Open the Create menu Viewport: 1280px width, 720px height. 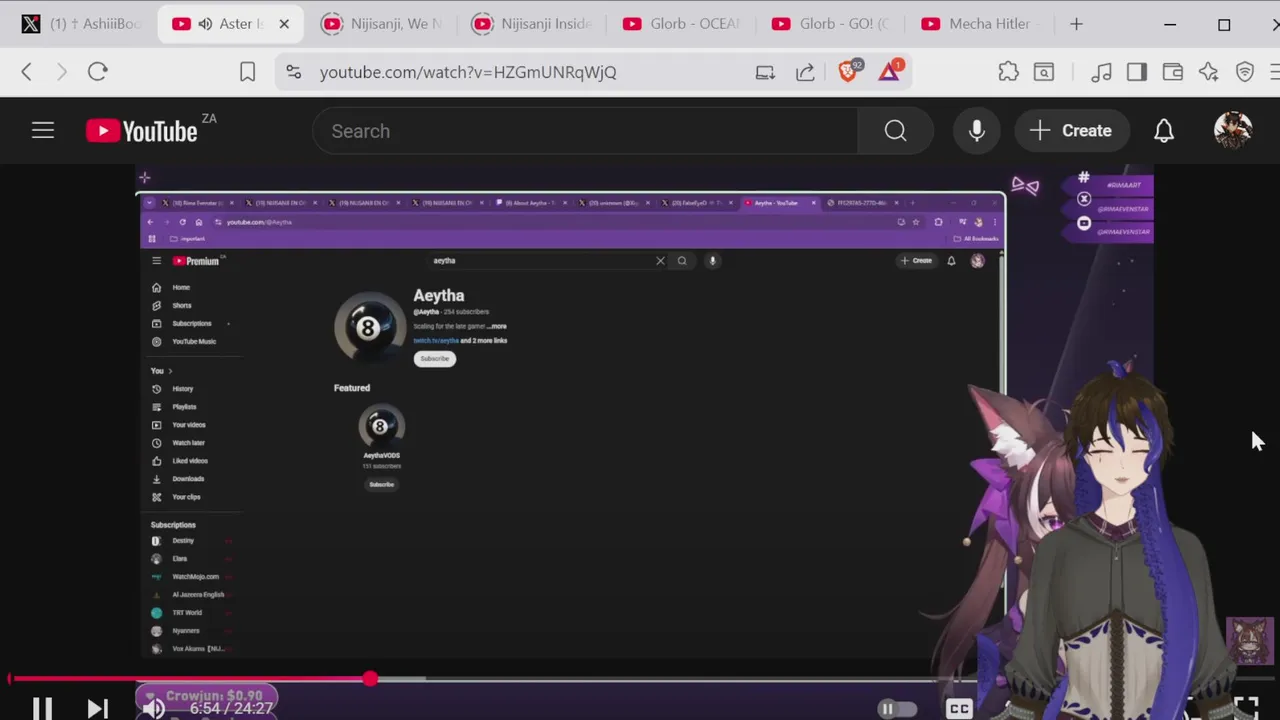(1071, 131)
